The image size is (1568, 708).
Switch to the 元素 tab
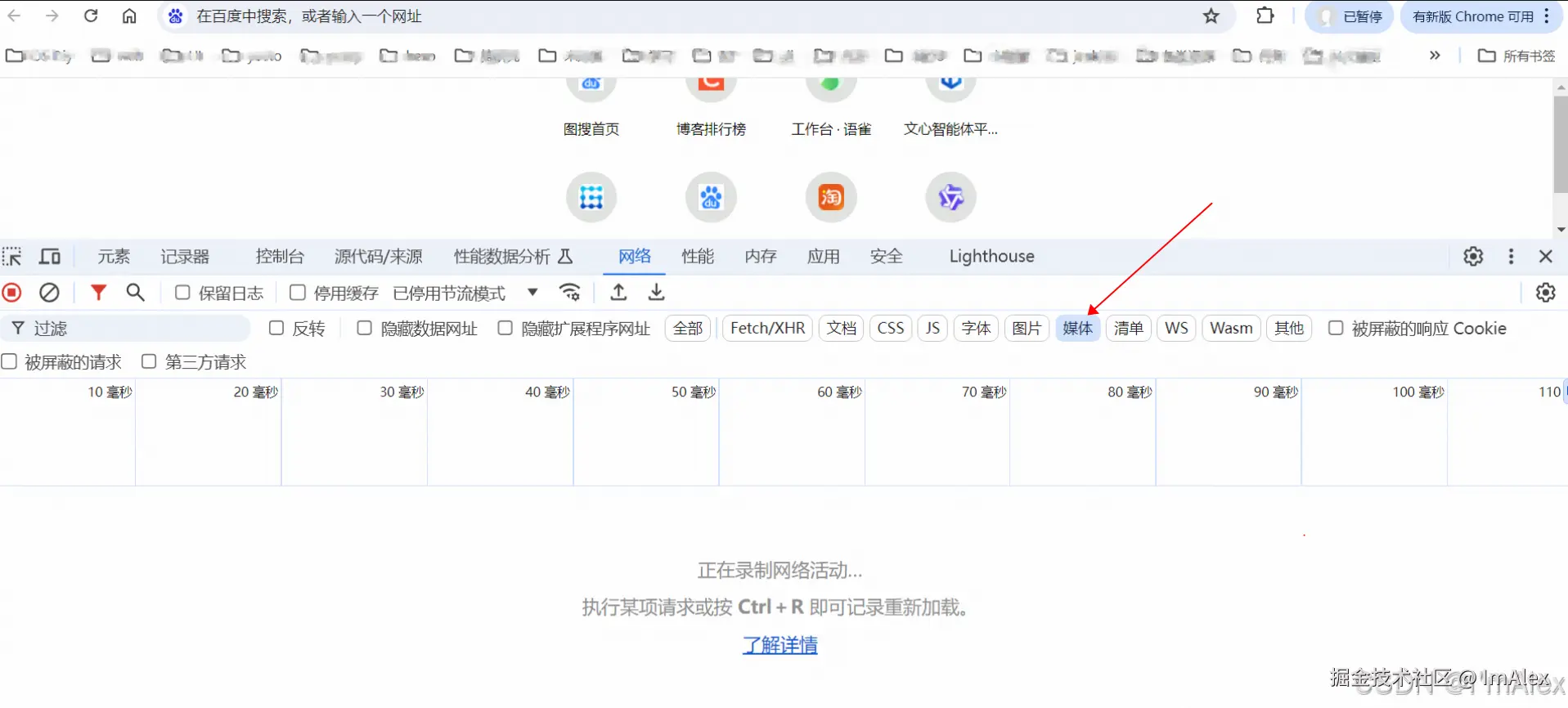pos(114,257)
